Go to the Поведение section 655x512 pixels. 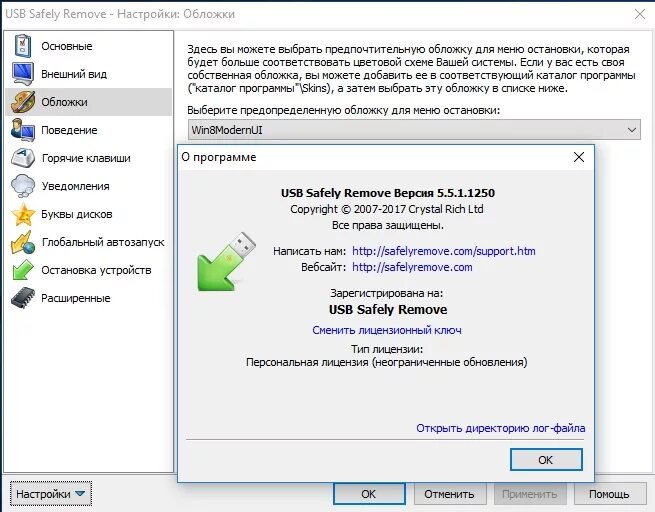pyautogui.click(x=69, y=130)
